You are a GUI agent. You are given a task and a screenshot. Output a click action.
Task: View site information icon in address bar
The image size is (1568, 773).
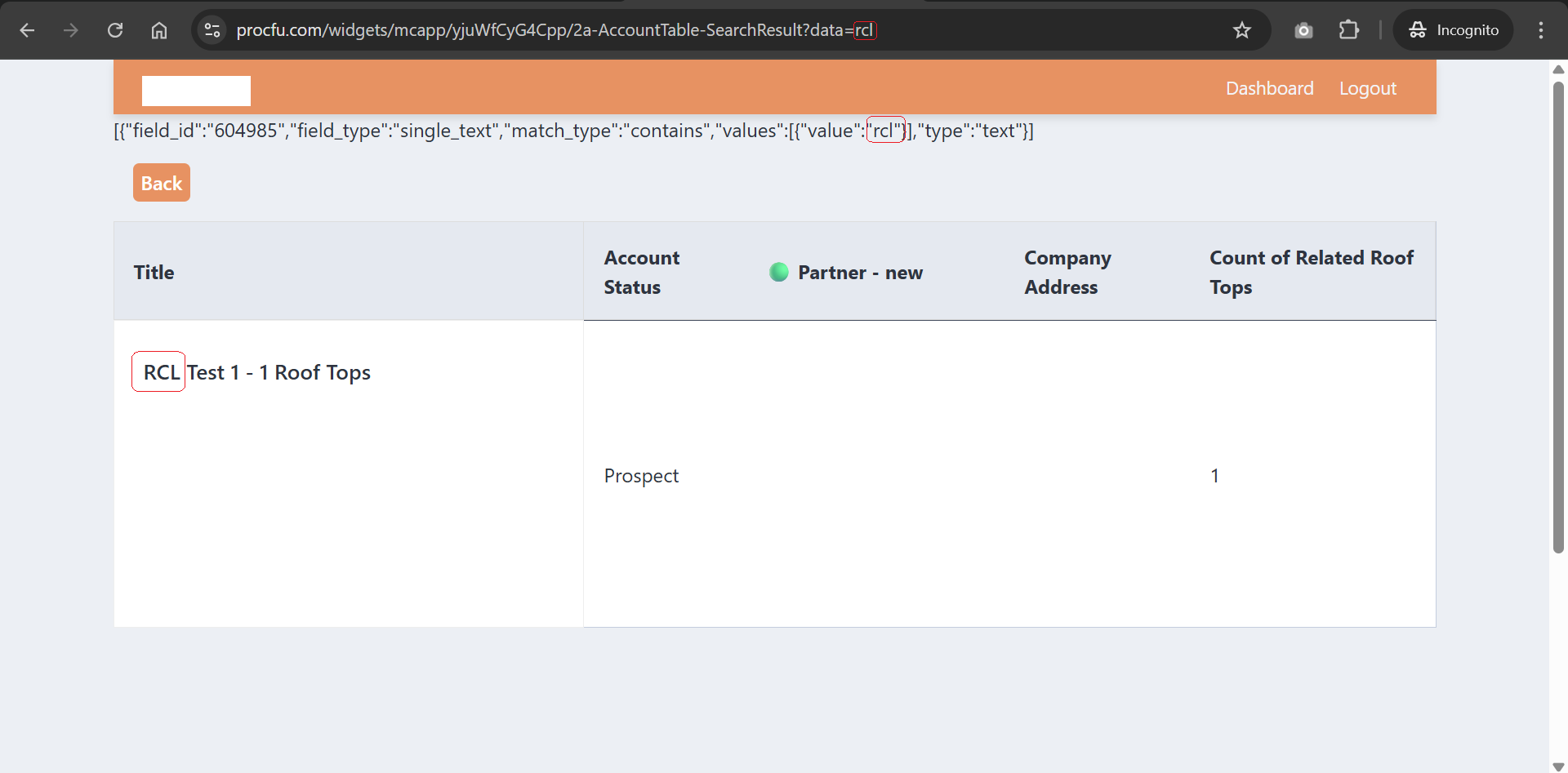click(x=212, y=30)
